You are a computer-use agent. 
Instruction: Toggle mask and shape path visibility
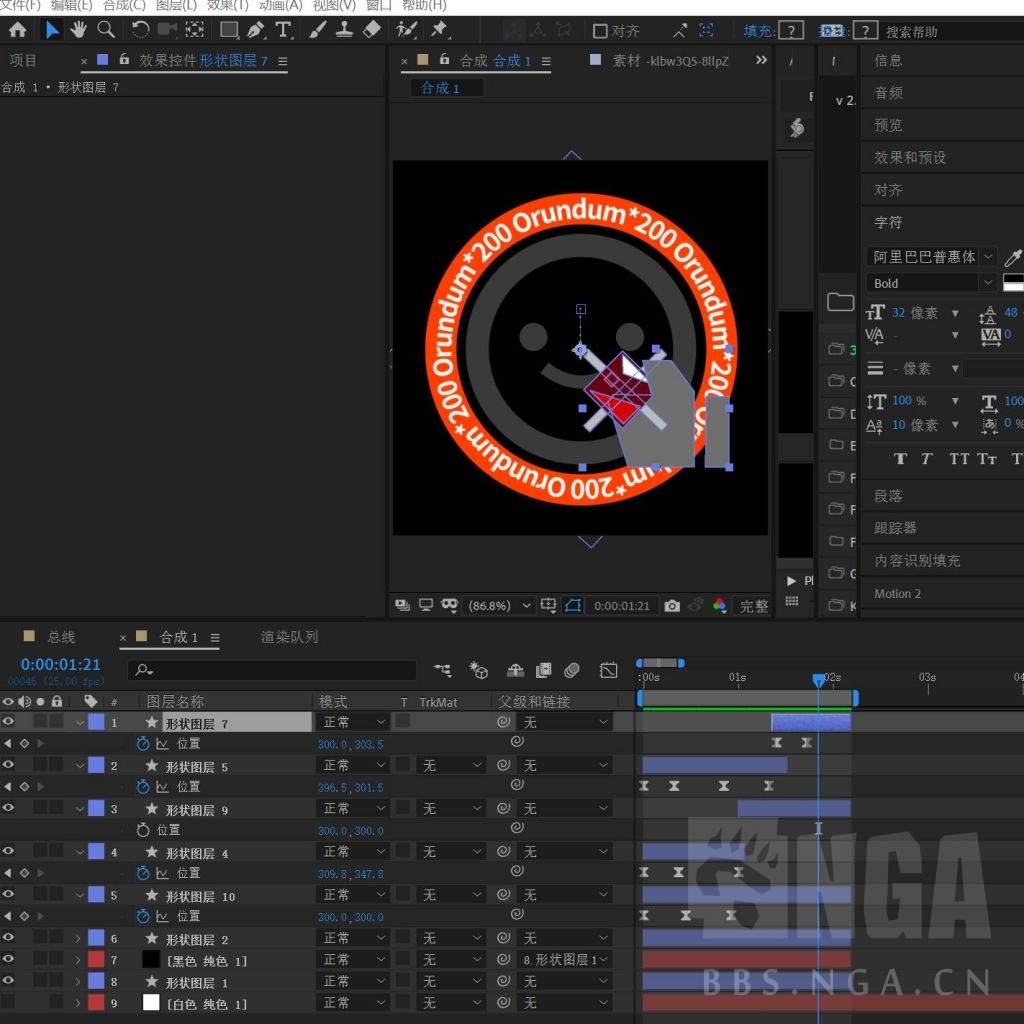pos(573,605)
